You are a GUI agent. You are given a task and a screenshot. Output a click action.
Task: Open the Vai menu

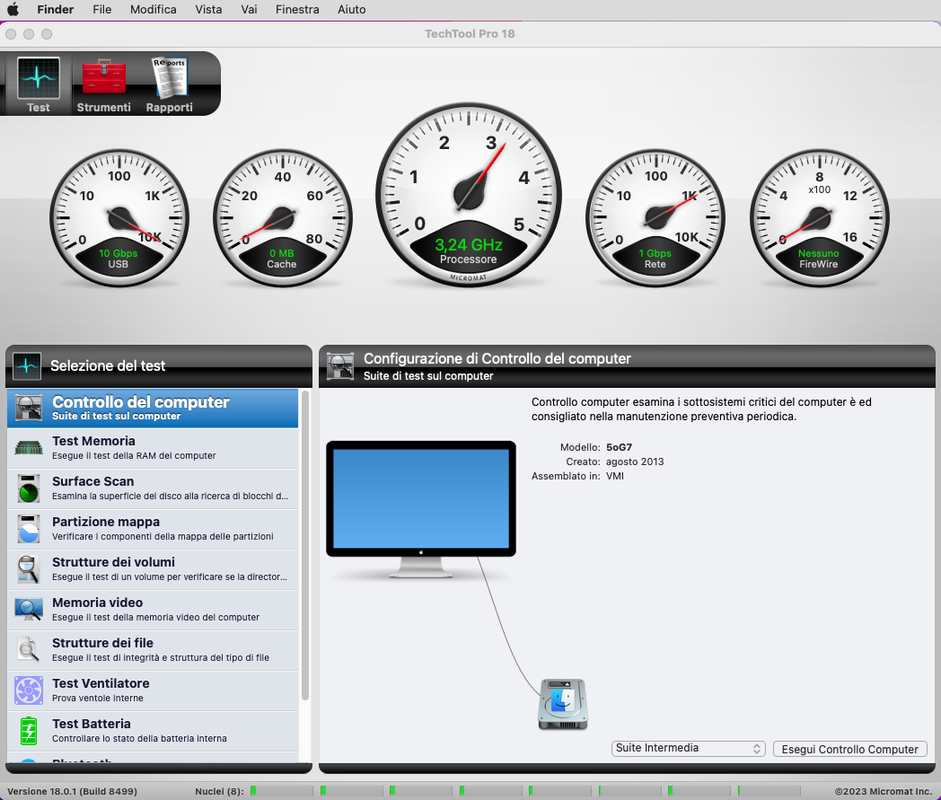click(249, 9)
